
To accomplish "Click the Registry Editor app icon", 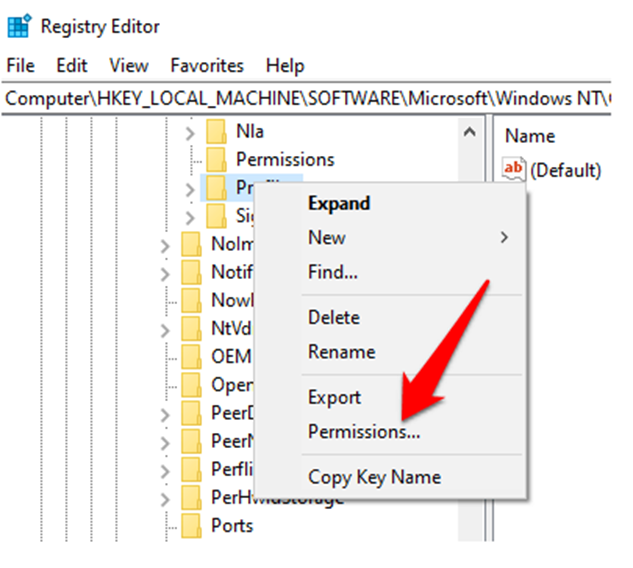I will click(19, 26).
